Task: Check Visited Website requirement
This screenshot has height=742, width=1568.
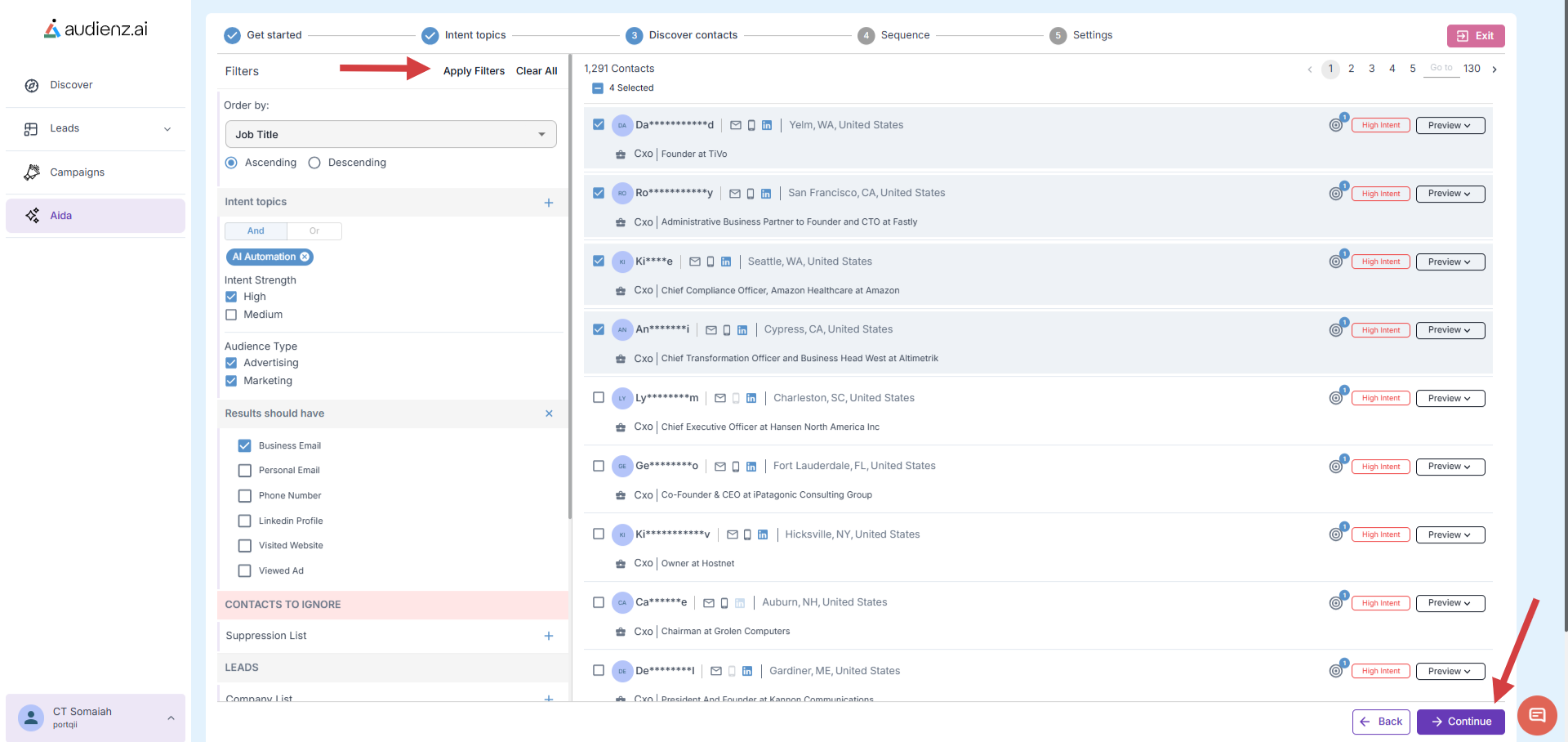Action: 244,546
